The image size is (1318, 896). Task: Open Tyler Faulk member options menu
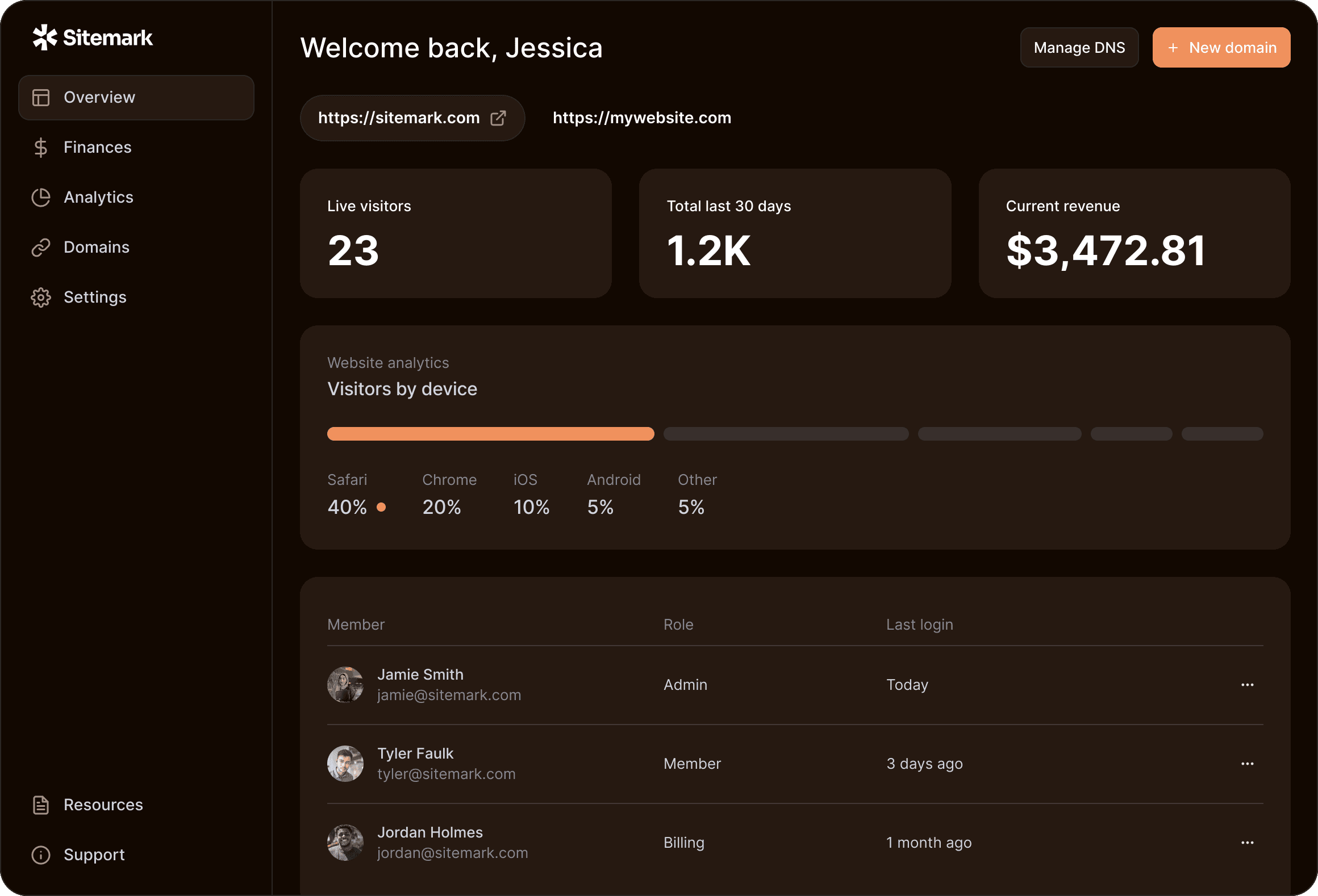[x=1247, y=763]
